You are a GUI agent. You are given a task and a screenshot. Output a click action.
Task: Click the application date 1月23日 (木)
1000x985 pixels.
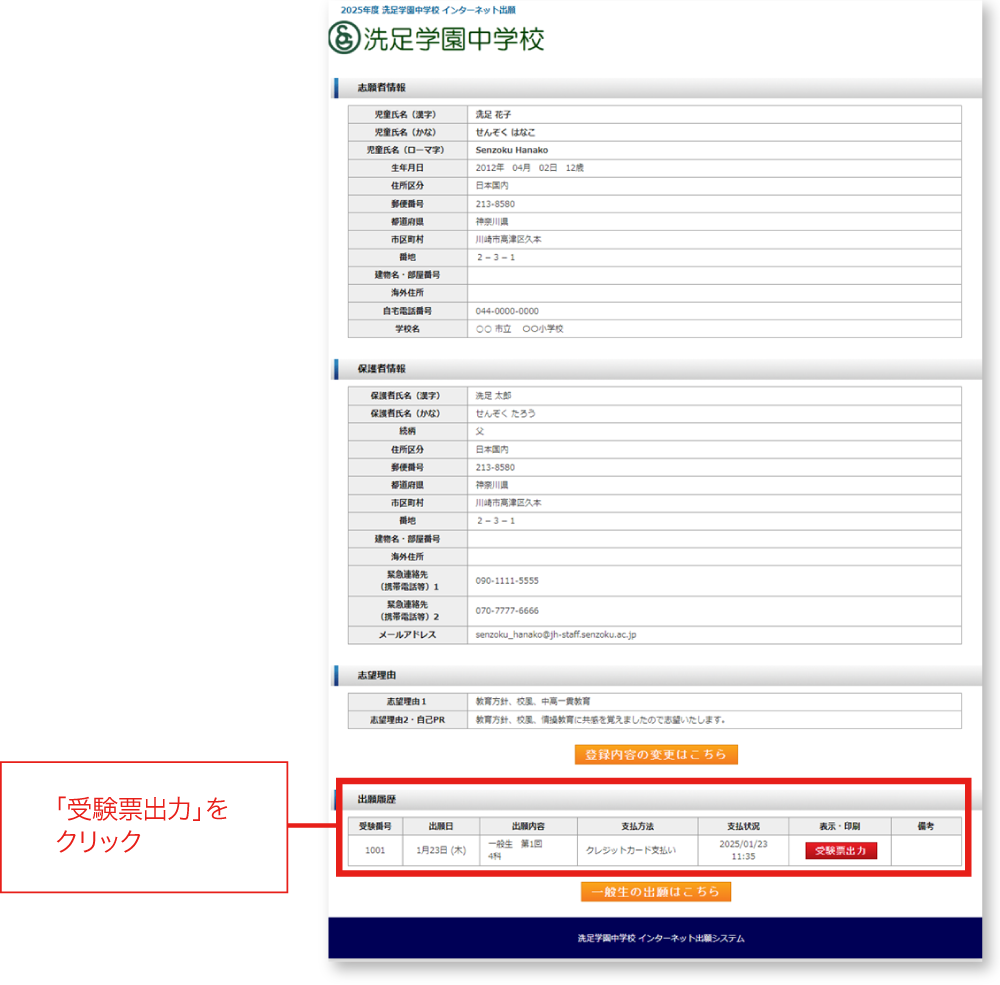[x=441, y=850]
